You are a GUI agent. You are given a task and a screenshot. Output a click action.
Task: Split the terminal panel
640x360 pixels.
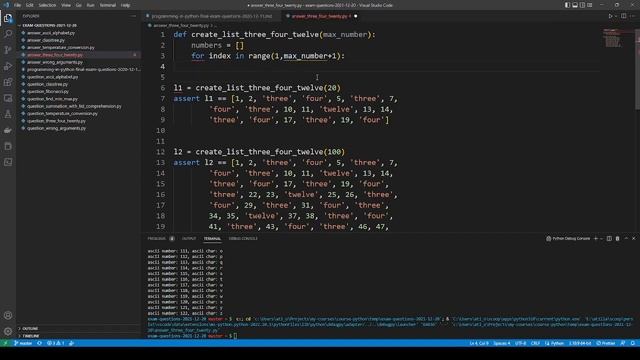(x=609, y=238)
